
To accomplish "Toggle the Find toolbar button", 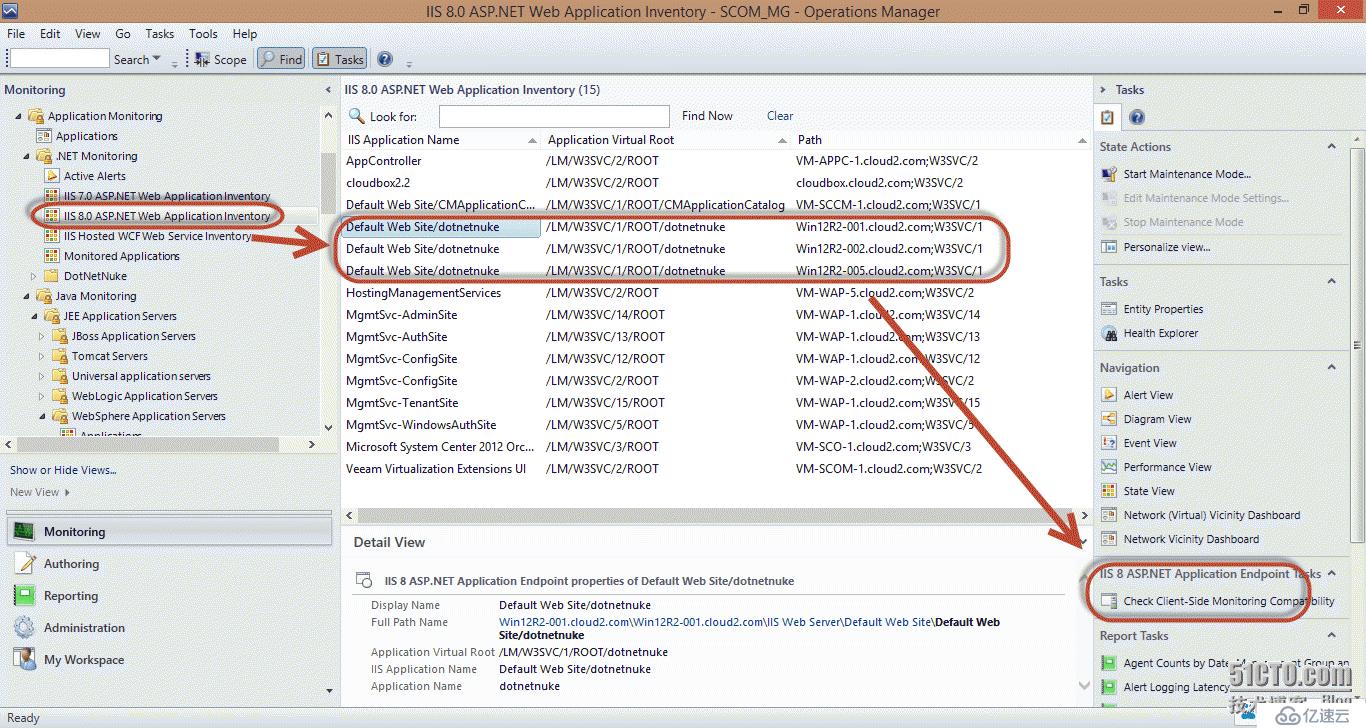I will point(281,59).
